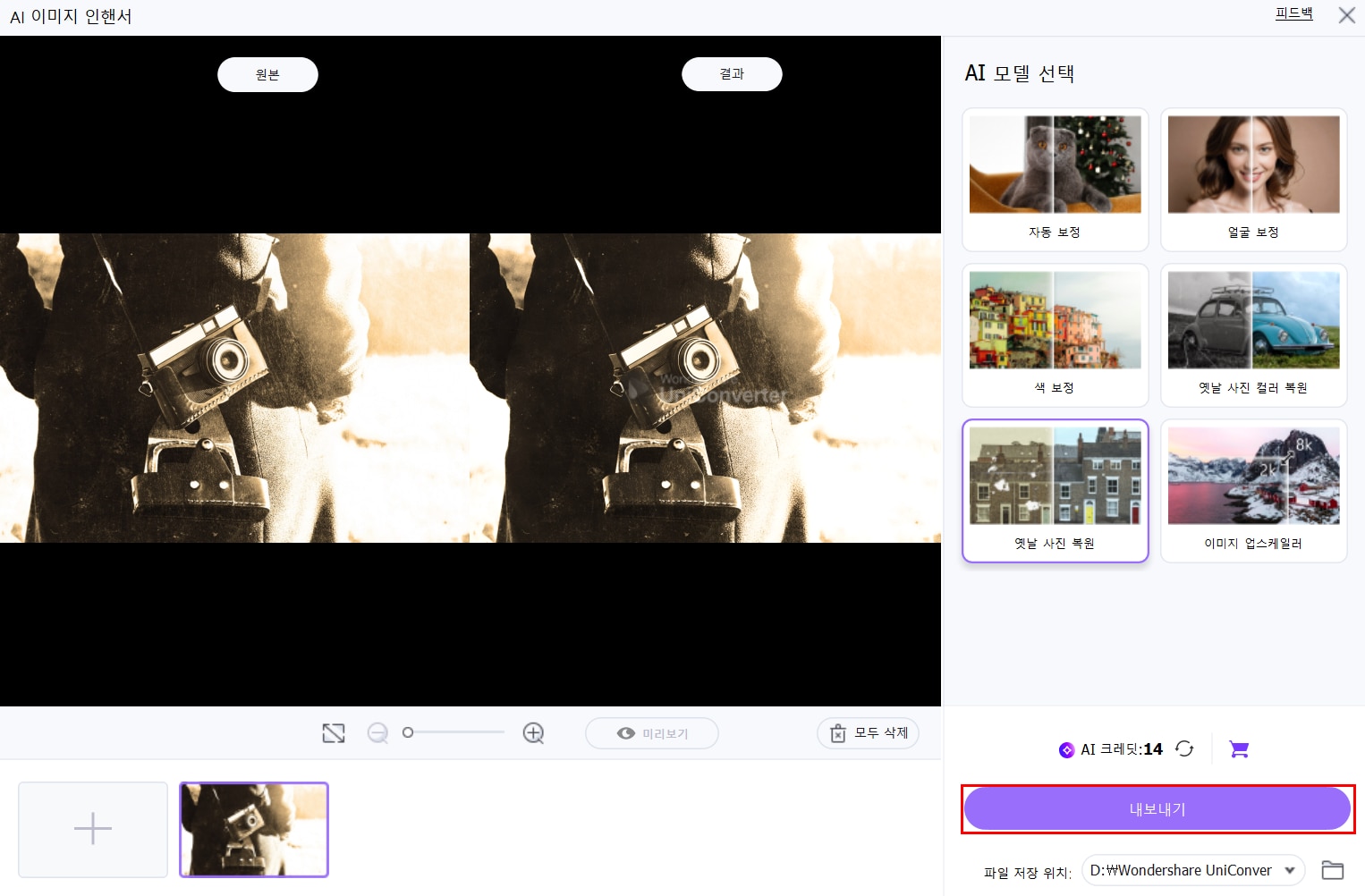1365x896 pixels.
Task: Refresh the AI credit balance
Action: point(1184,748)
